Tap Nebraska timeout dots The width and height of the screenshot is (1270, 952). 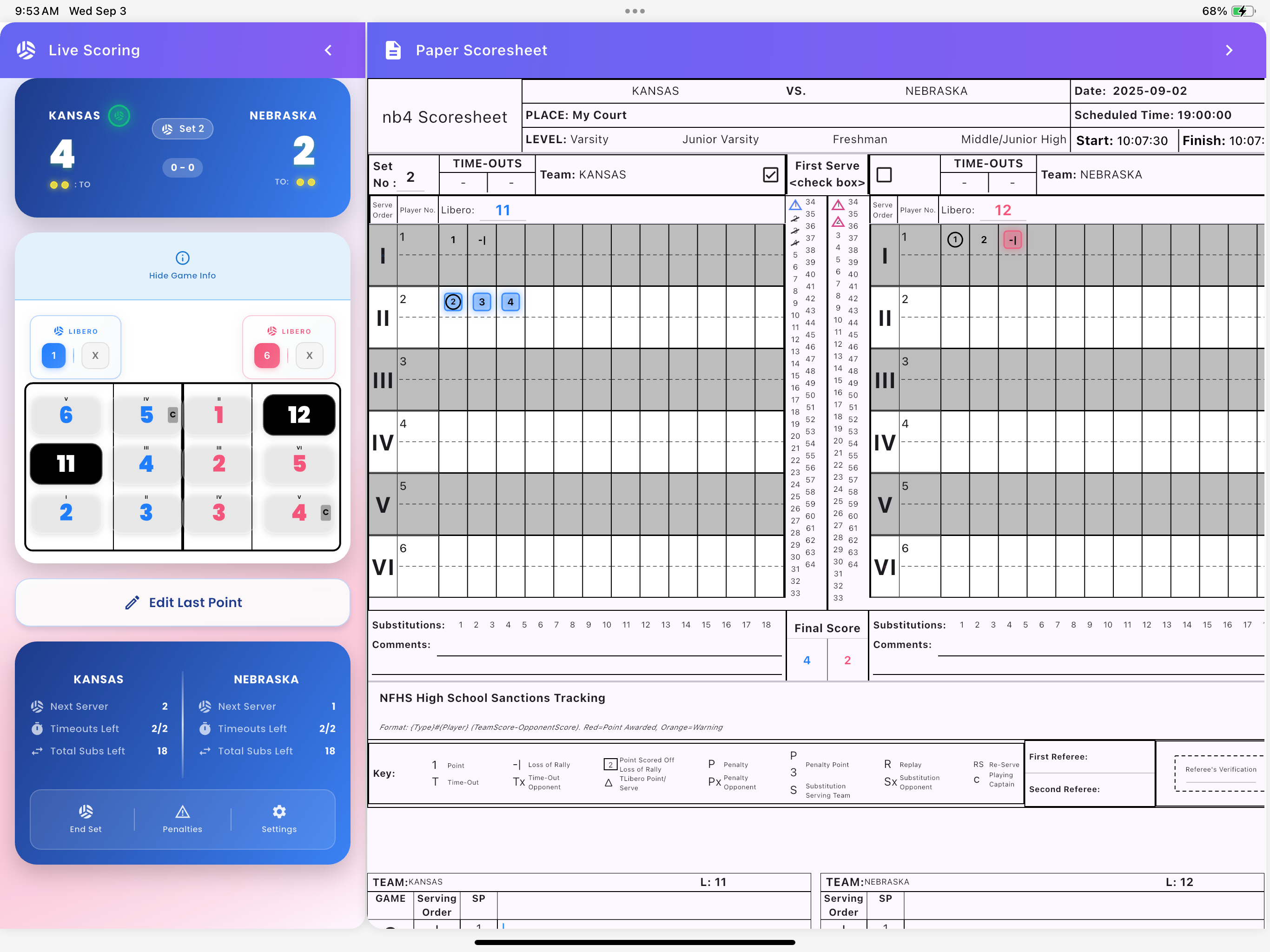pyautogui.click(x=305, y=182)
